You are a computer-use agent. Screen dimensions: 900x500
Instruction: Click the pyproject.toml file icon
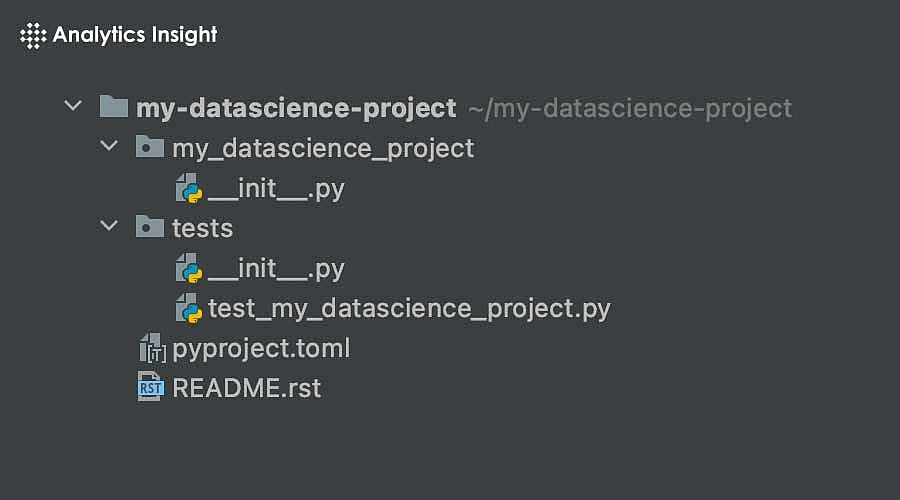[x=151, y=349]
